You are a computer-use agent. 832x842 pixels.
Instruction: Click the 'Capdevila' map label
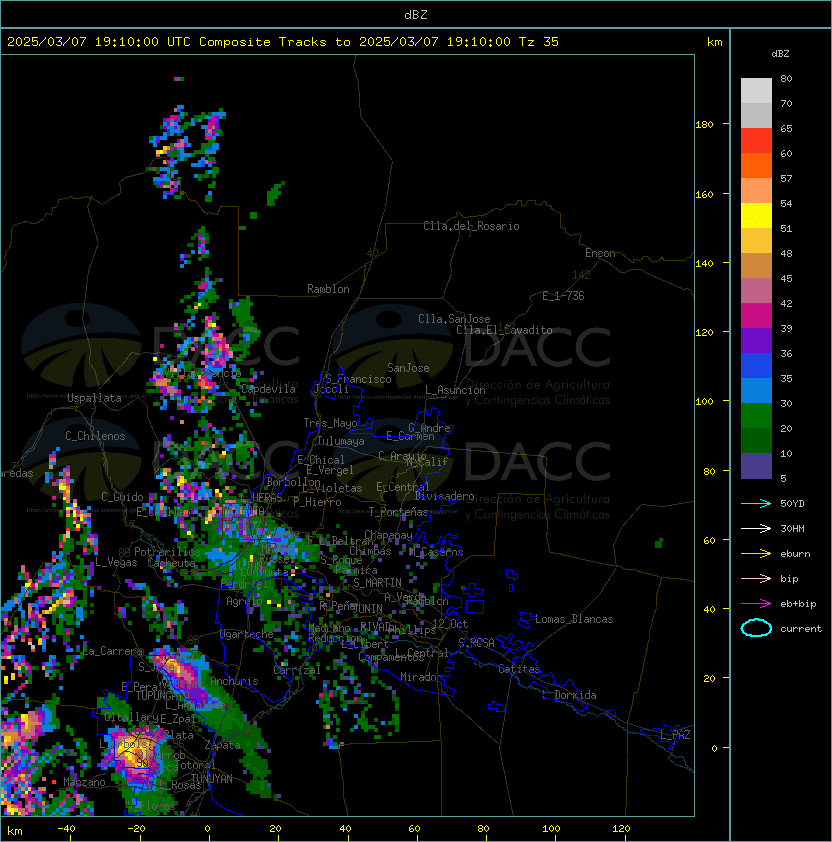pyautogui.click(x=268, y=389)
